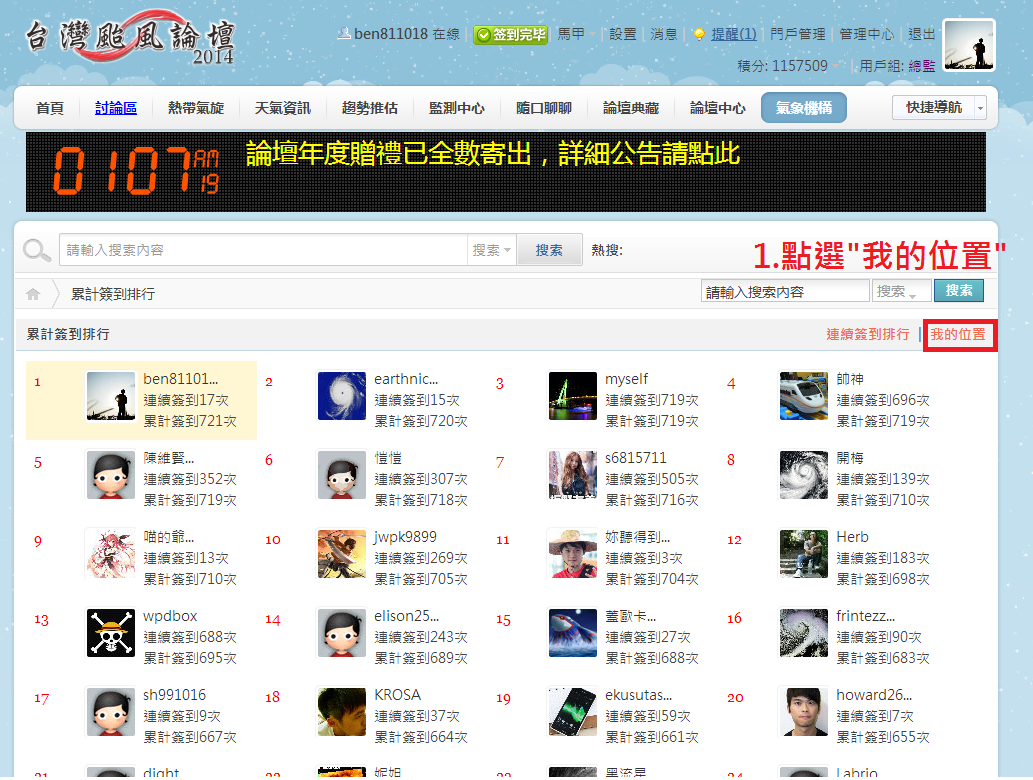1033x780 pixels.
Task: Open 熱帶氣旋 navigation item
Action: click(x=196, y=108)
